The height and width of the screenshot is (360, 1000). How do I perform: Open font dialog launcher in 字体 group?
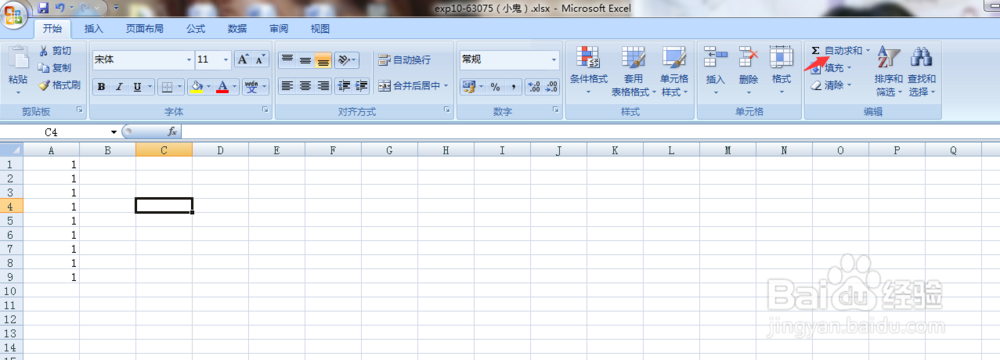pyautogui.click(x=265, y=111)
